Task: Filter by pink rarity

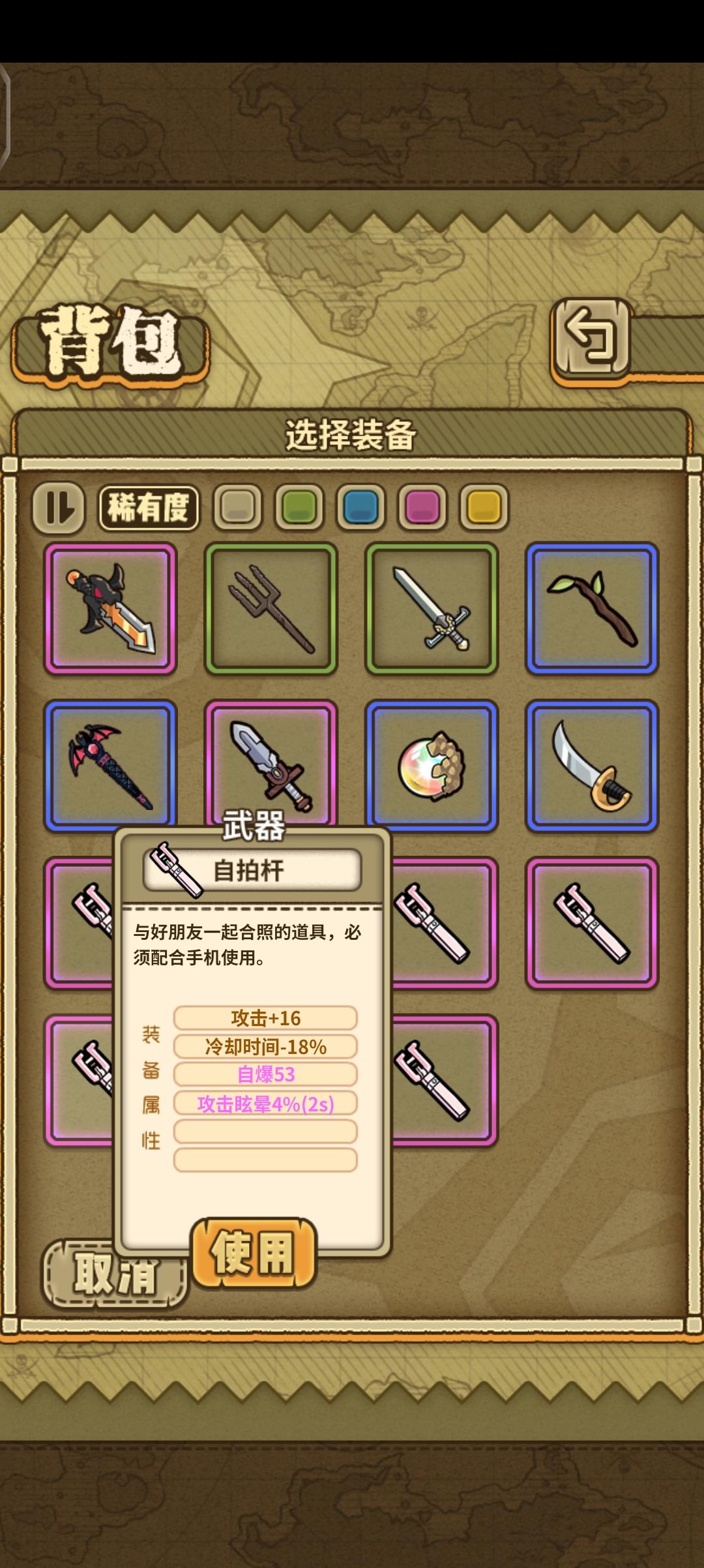Action: (x=422, y=507)
